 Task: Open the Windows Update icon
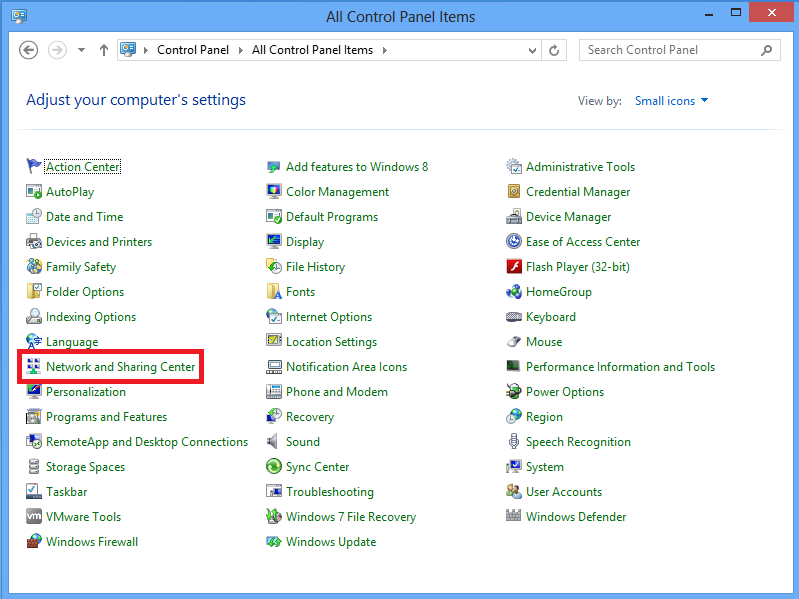coord(274,541)
